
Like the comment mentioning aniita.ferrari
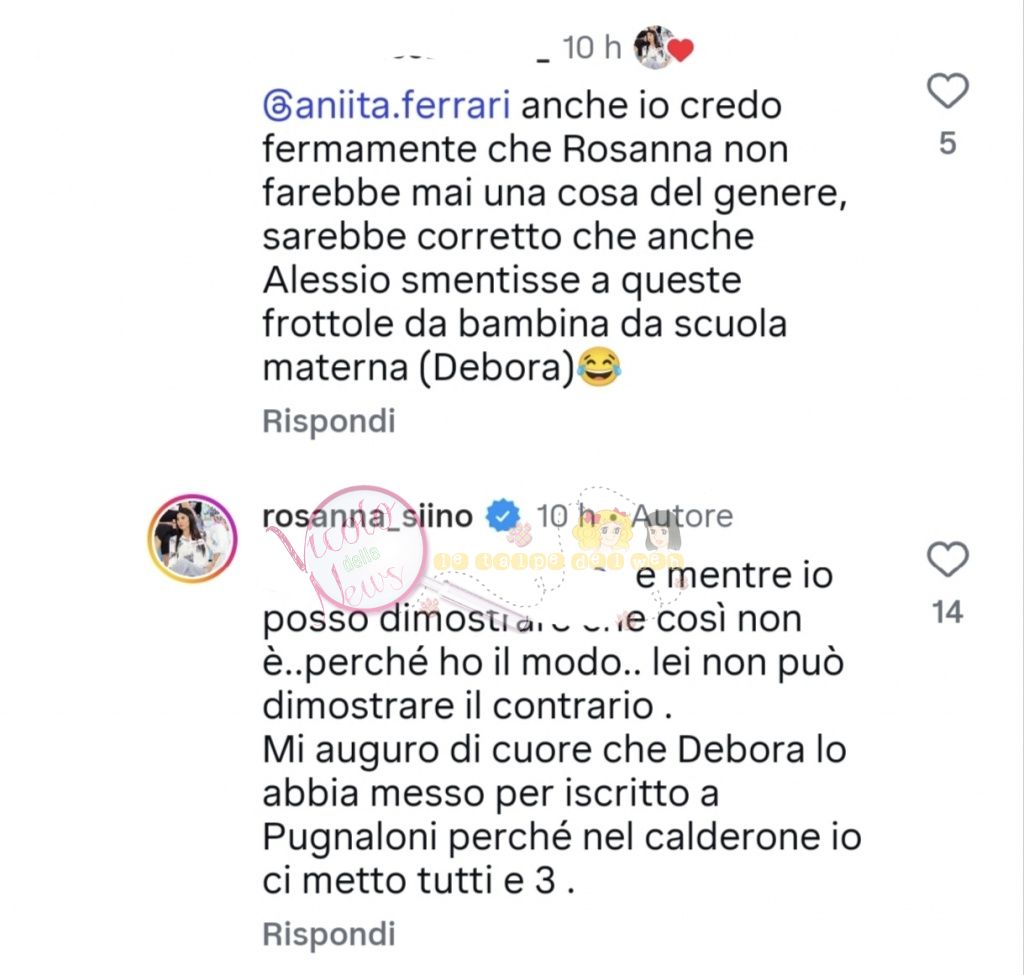948,90
